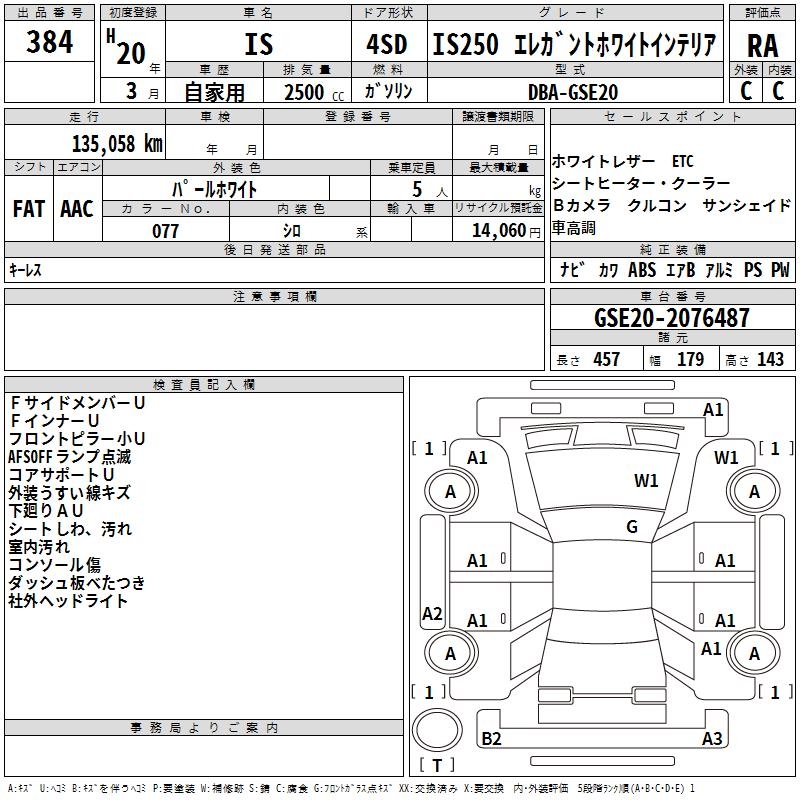Select the パールホワイト exterior color field
Image resolution: width=800 pixels, height=800 pixels.
pyautogui.click(x=216, y=189)
